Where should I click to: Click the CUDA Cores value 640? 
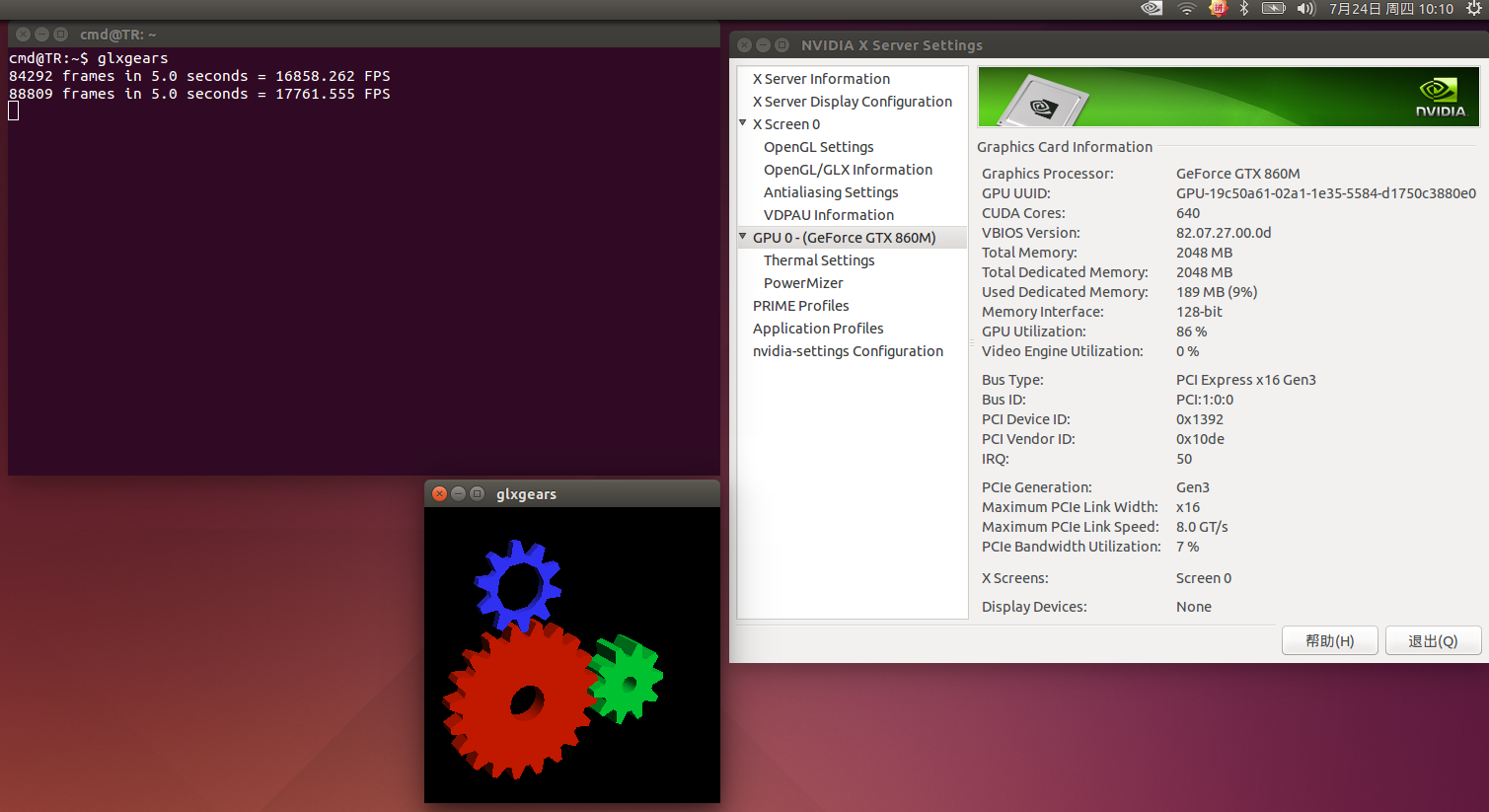pos(1187,213)
